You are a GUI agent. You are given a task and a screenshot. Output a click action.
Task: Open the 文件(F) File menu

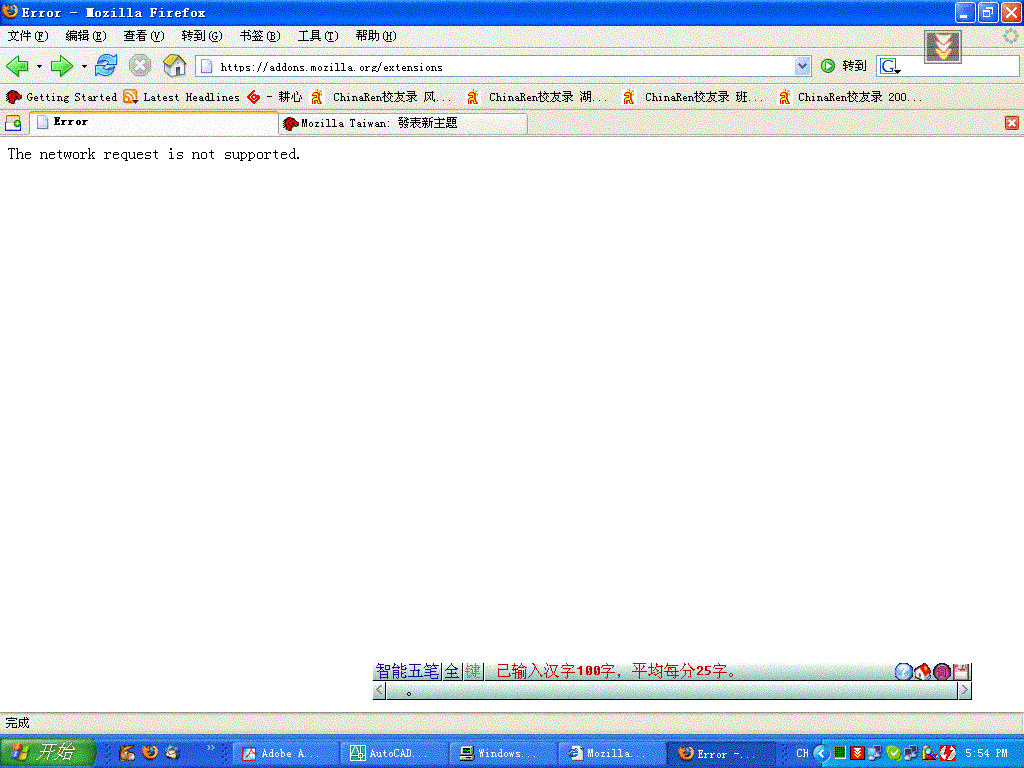pos(28,36)
